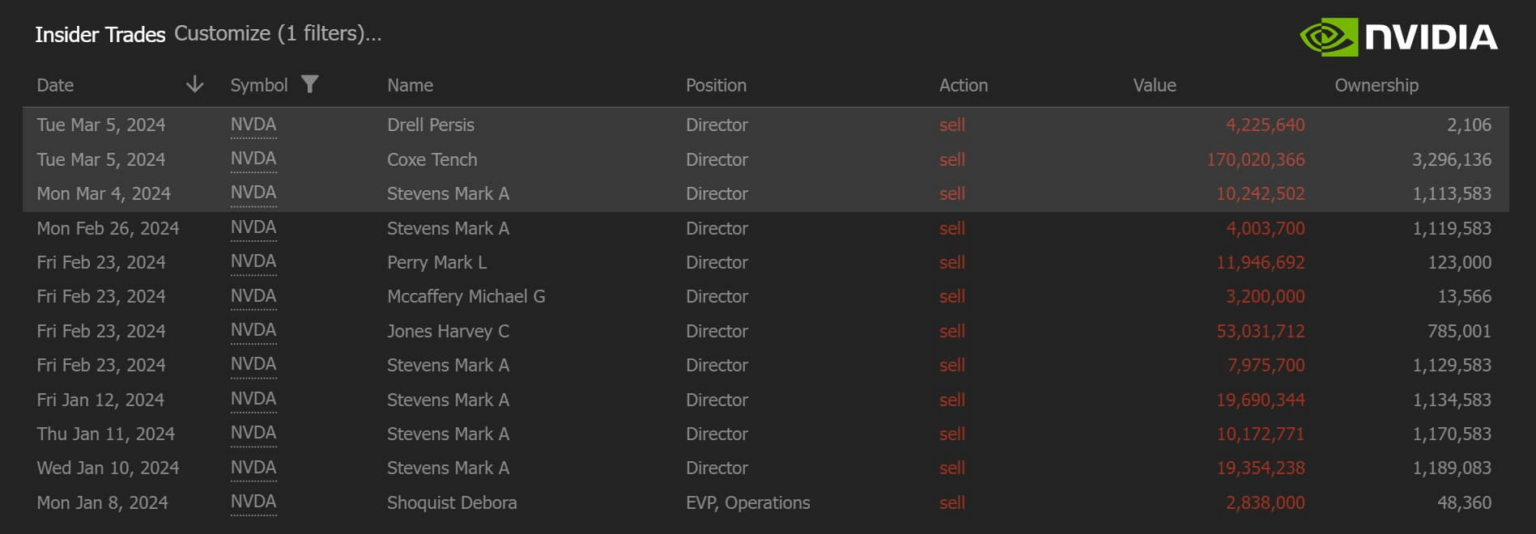The height and width of the screenshot is (534, 1536).
Task: Click the NVIDIA logo
Action: [1398, 37]
